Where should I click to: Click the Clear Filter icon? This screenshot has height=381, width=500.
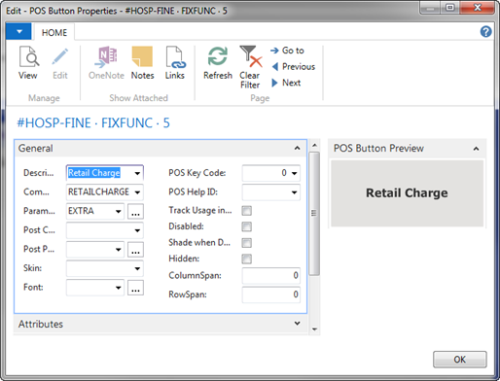tap(251, 57)
